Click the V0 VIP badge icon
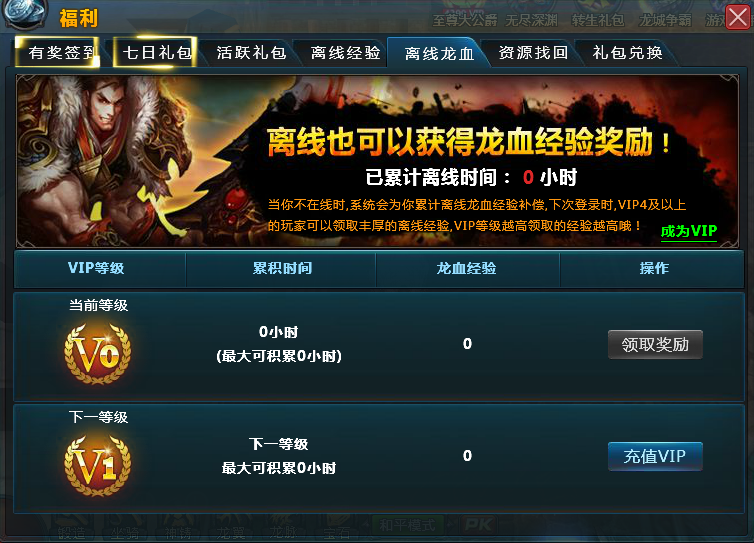Image resolution: width=754 pixels, height=543 pixels. [x=98, y=354]
